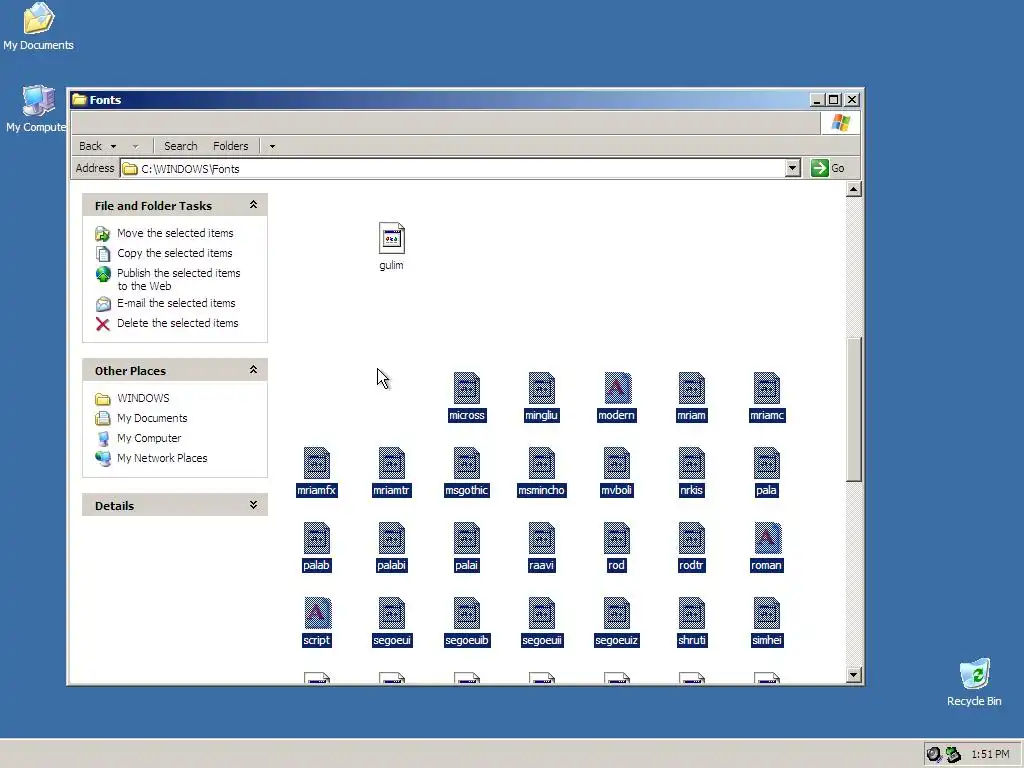Click the msgothic font icon
Screen dimensions: 1024x768
(x=466, y=463)
